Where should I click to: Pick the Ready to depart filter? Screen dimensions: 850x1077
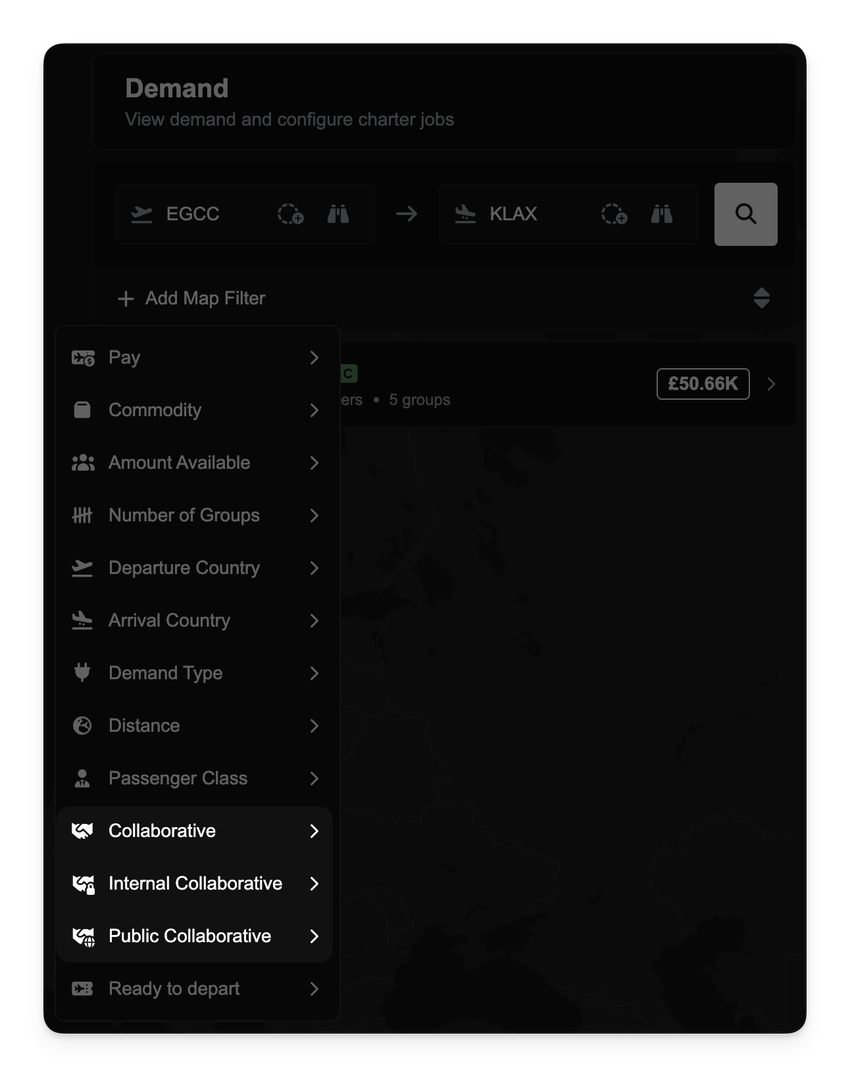[174, 989]
